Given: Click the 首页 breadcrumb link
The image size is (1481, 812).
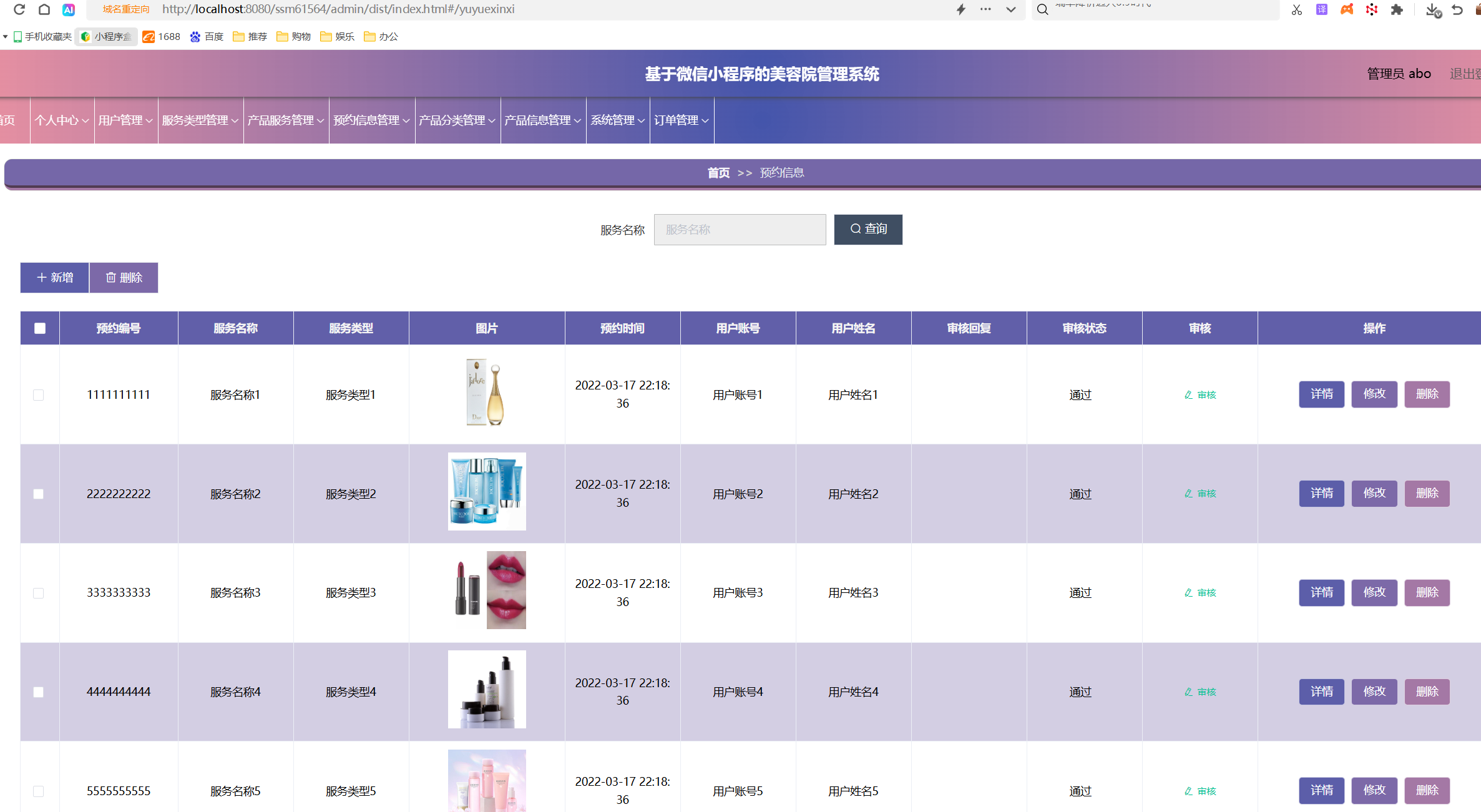Looking at the screenshot, I should [x=718, y=173].
